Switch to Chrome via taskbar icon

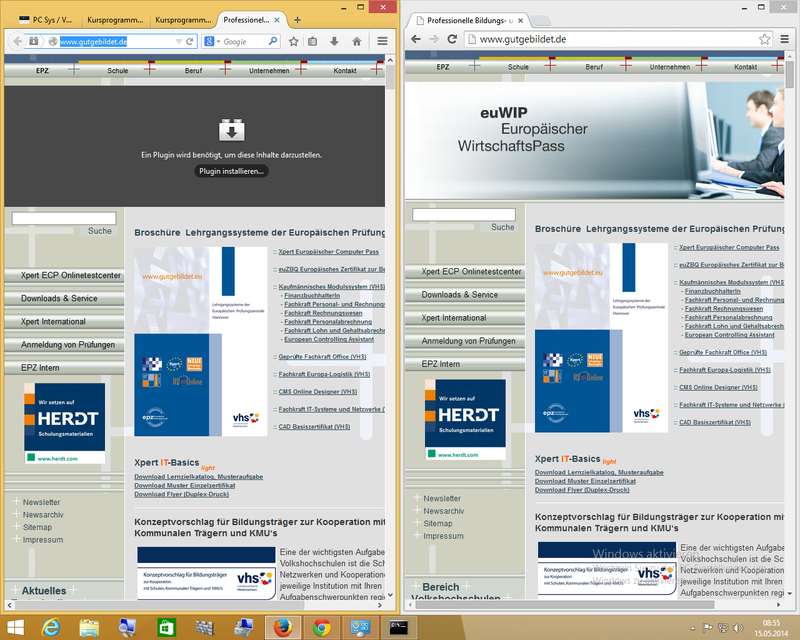pyautogui.click(x=321, y=627)
